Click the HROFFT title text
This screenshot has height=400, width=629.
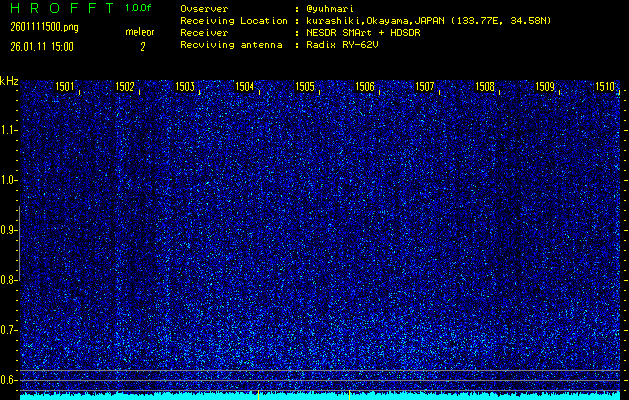tap(62, 8)
